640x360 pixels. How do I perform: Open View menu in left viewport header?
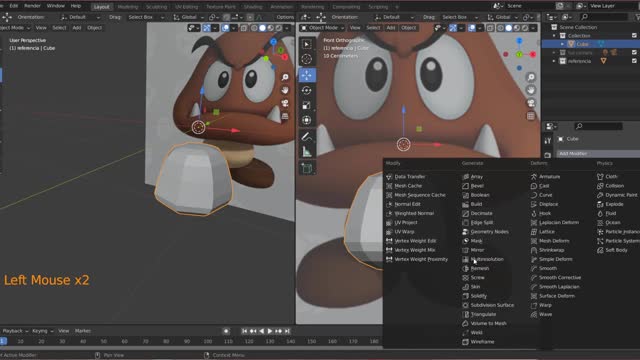click(x=41, y=28)
